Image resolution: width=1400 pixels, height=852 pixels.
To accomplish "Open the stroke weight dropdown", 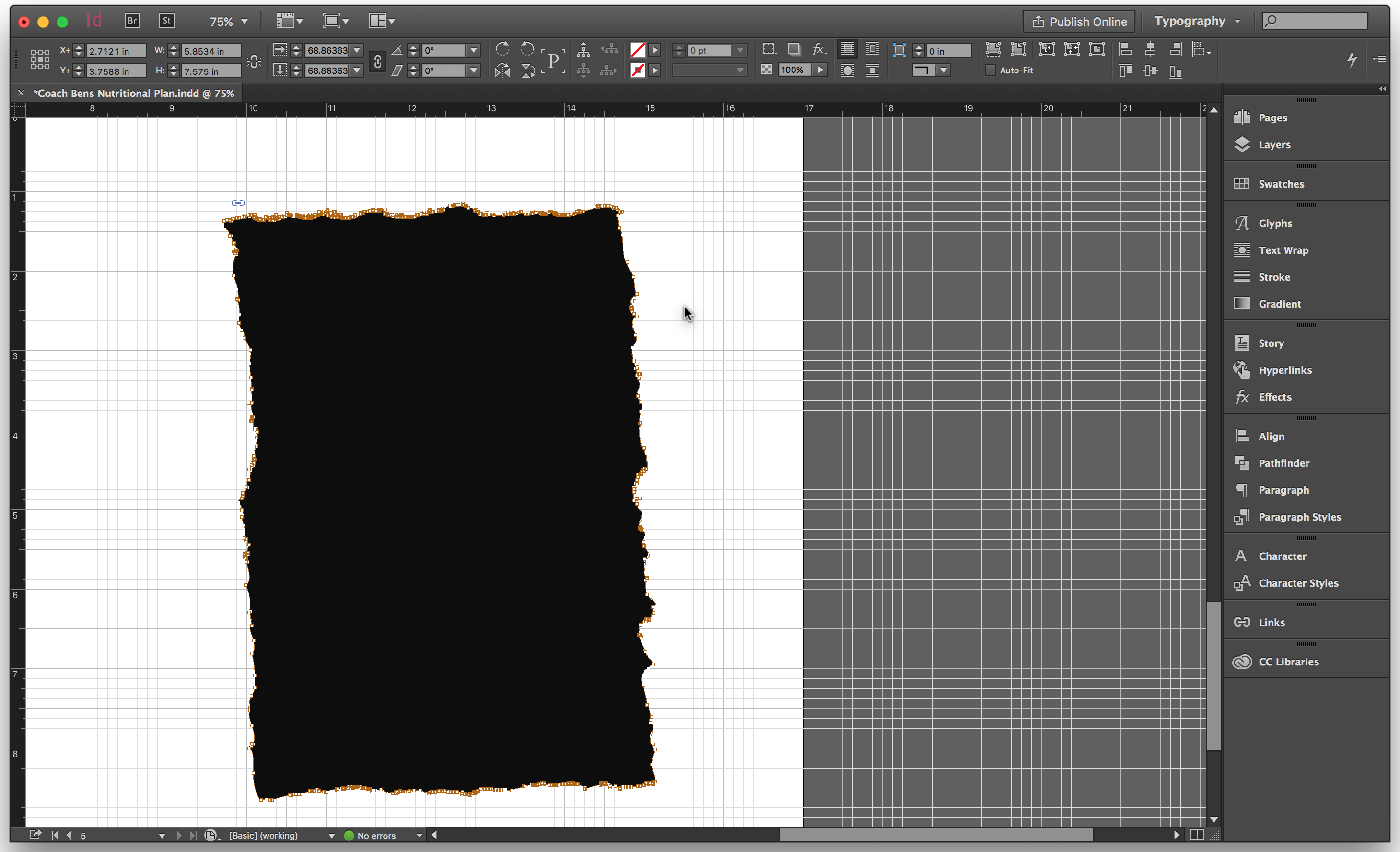I will pyautogui.click(x=740, y=50).
